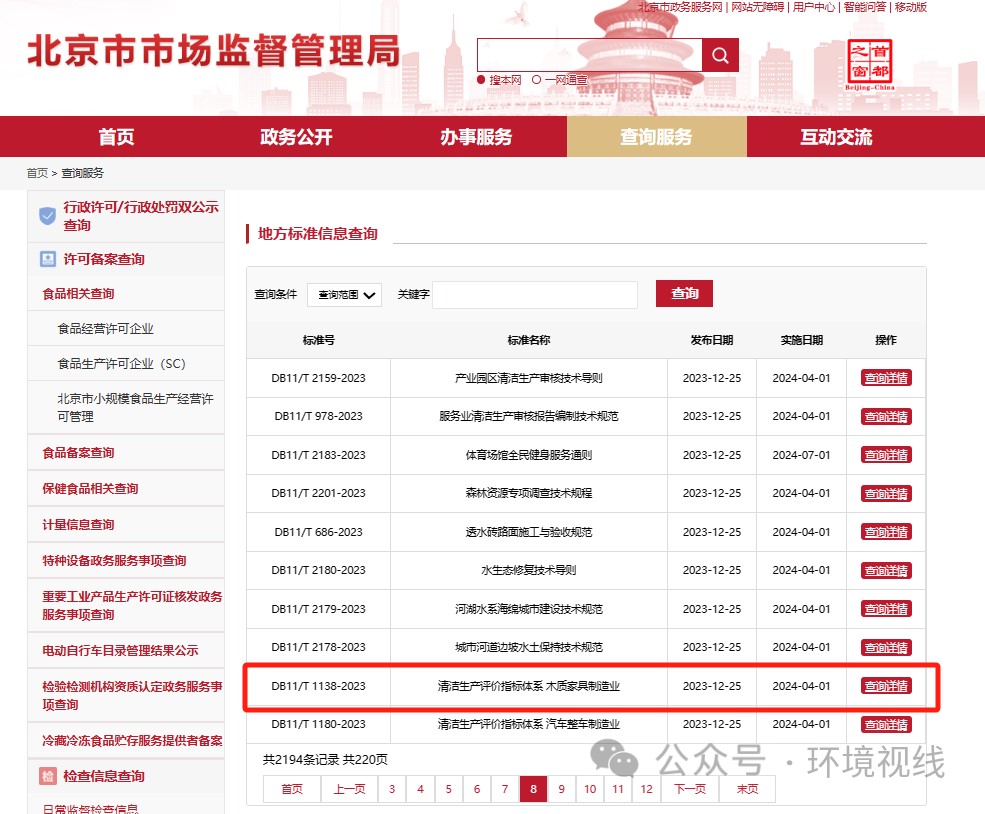Open 查询详情 for DB11/T 2159-2023

[886, 378]
